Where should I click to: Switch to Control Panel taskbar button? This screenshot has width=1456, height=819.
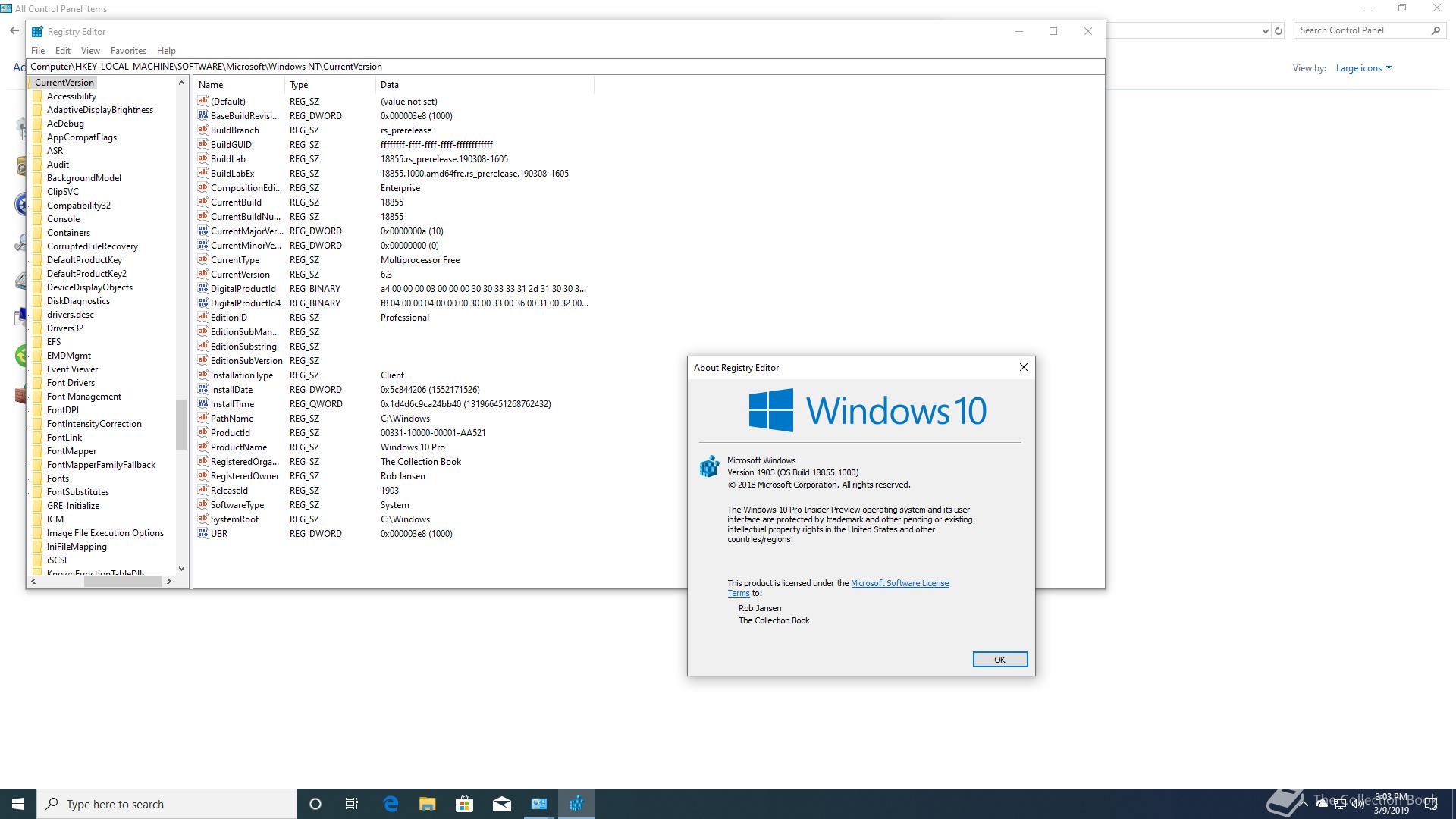point(539,804)
